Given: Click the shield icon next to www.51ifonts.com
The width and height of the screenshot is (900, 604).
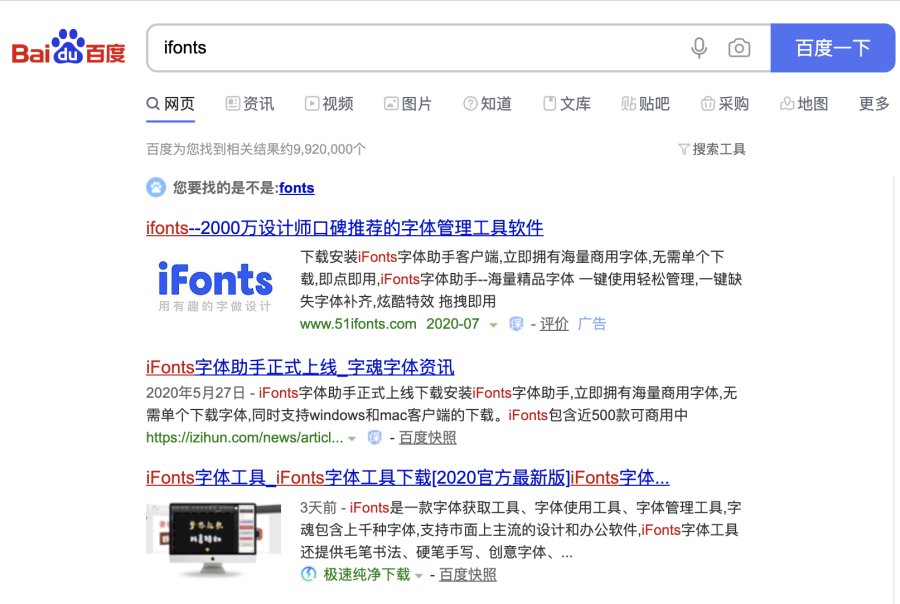Looking at the screenshot, I should (x=516, y=324).
